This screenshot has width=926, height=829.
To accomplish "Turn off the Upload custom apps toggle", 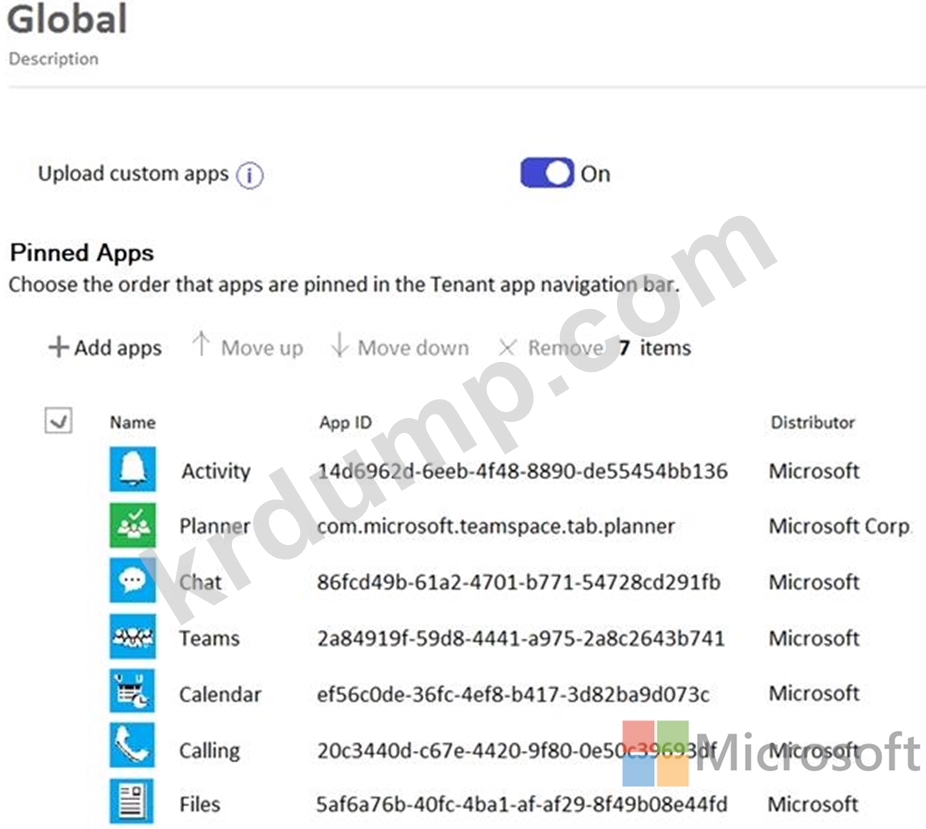I will [546, 173].
